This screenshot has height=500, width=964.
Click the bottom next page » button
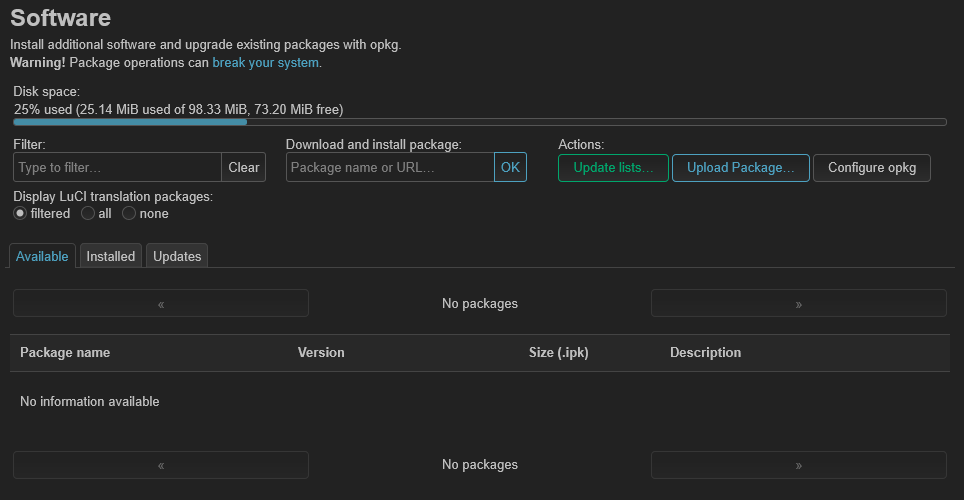pos(799,465)
